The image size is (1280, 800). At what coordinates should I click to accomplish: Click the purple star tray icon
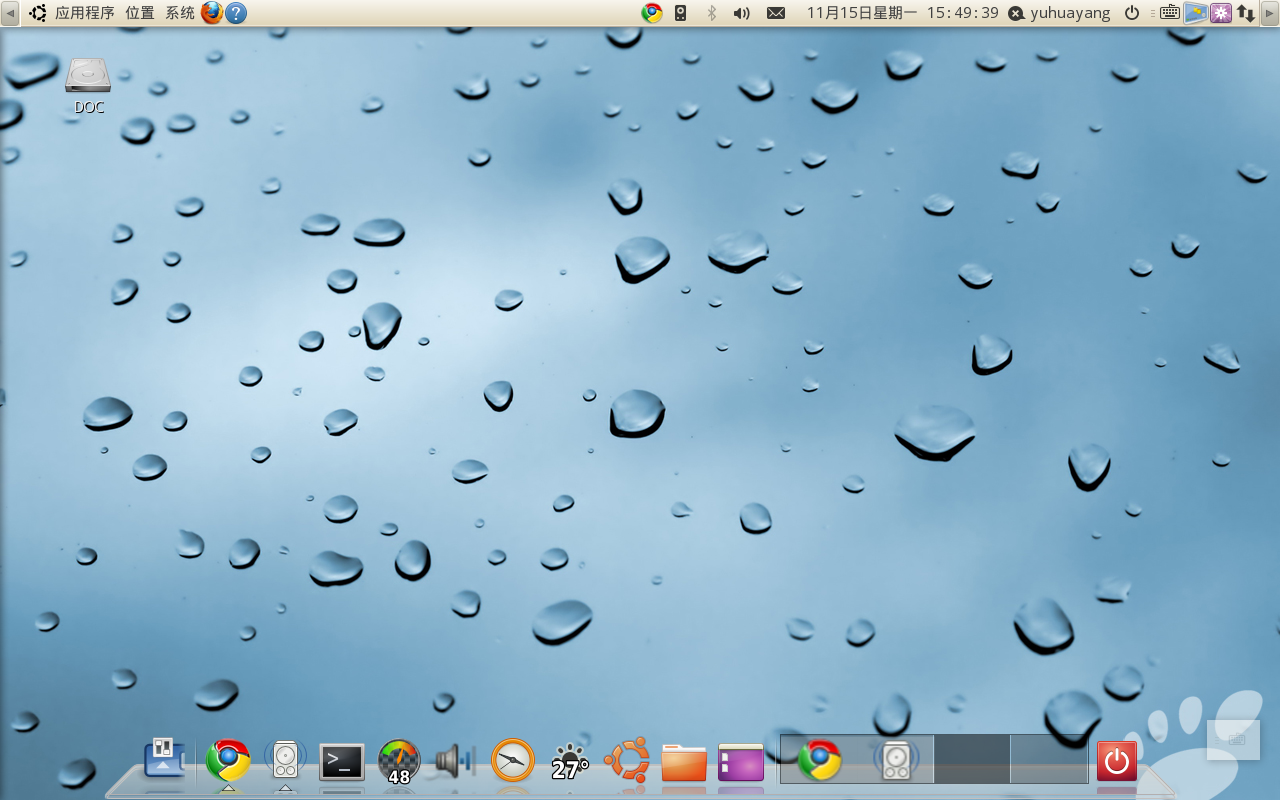[x=1221, y=13]
